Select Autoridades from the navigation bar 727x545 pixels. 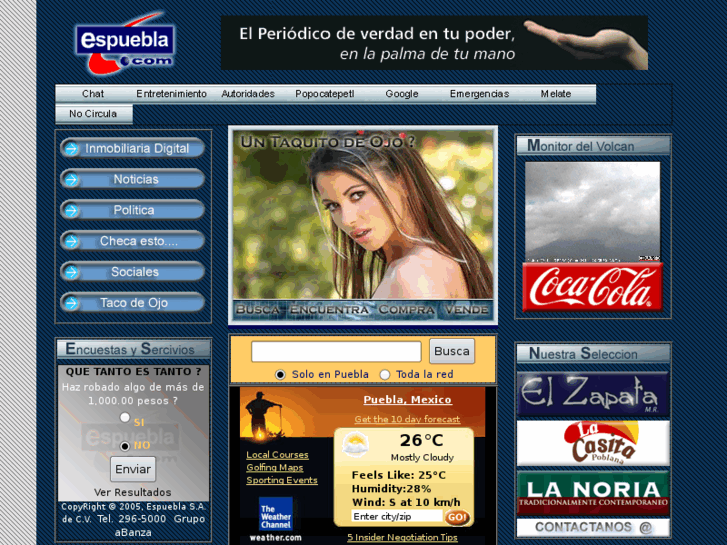248,94
